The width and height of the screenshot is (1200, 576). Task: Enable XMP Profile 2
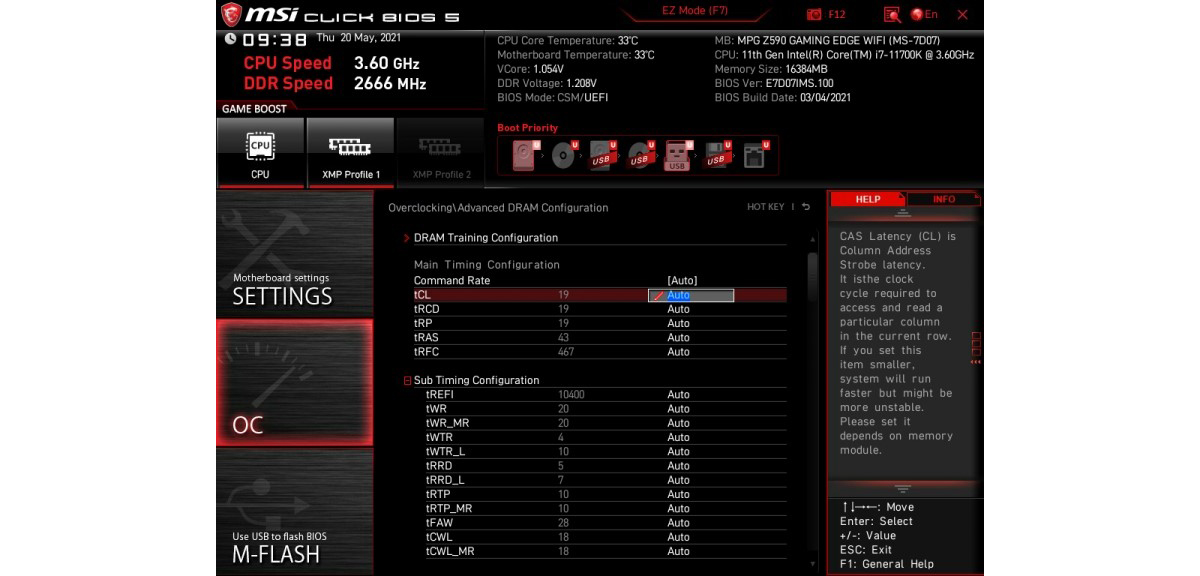(441, 151)
